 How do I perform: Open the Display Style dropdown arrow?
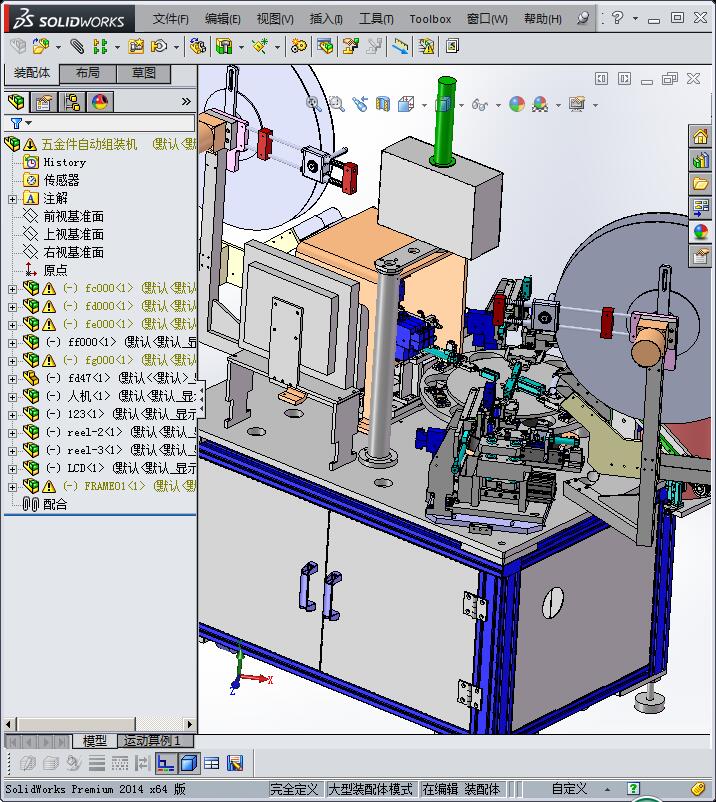click(461, 105)
